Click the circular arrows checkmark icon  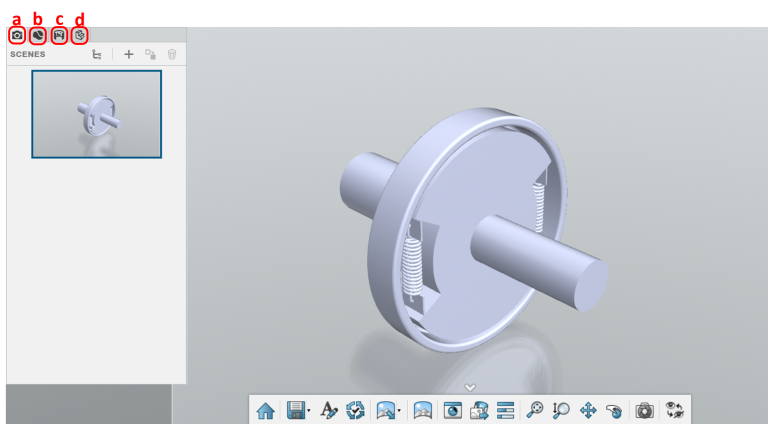click(355, 410)
